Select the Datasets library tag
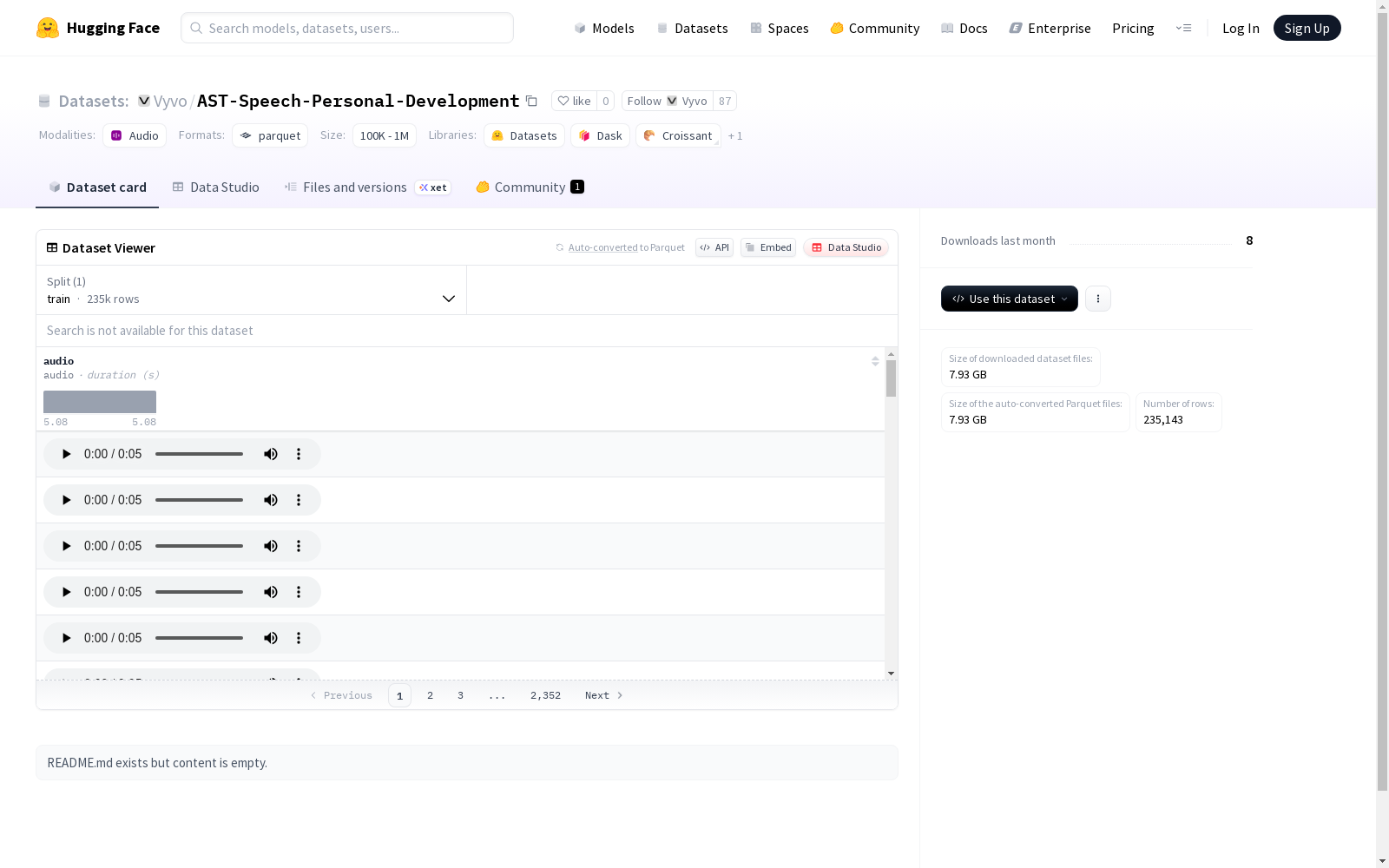The height and width of the screenshot is (868, 1389). (x=524, y=135)
